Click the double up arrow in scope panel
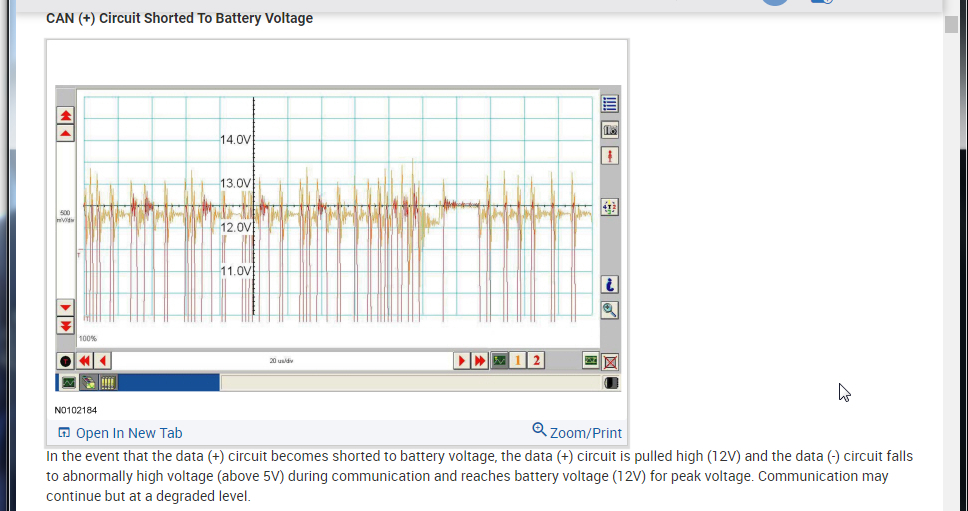The height and width of the screenshot is (511, 968). pos(65,115)
